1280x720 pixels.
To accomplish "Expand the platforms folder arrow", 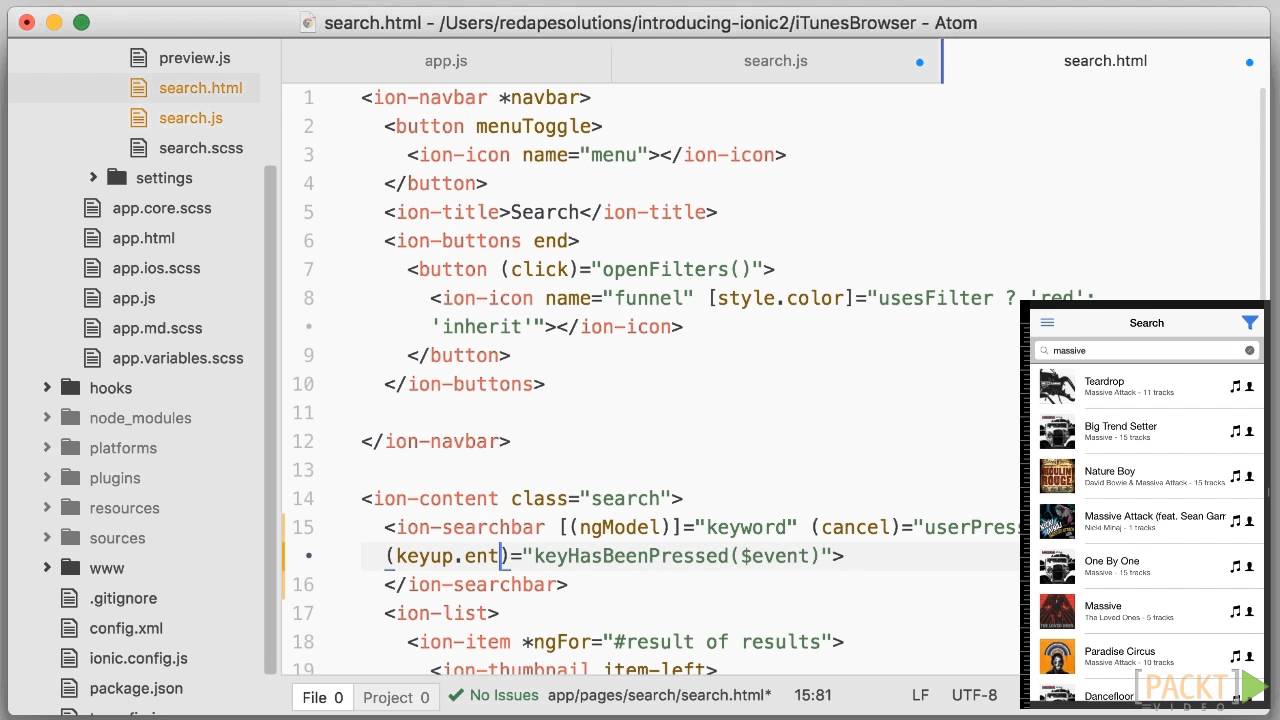I will [x=46, y=447].
